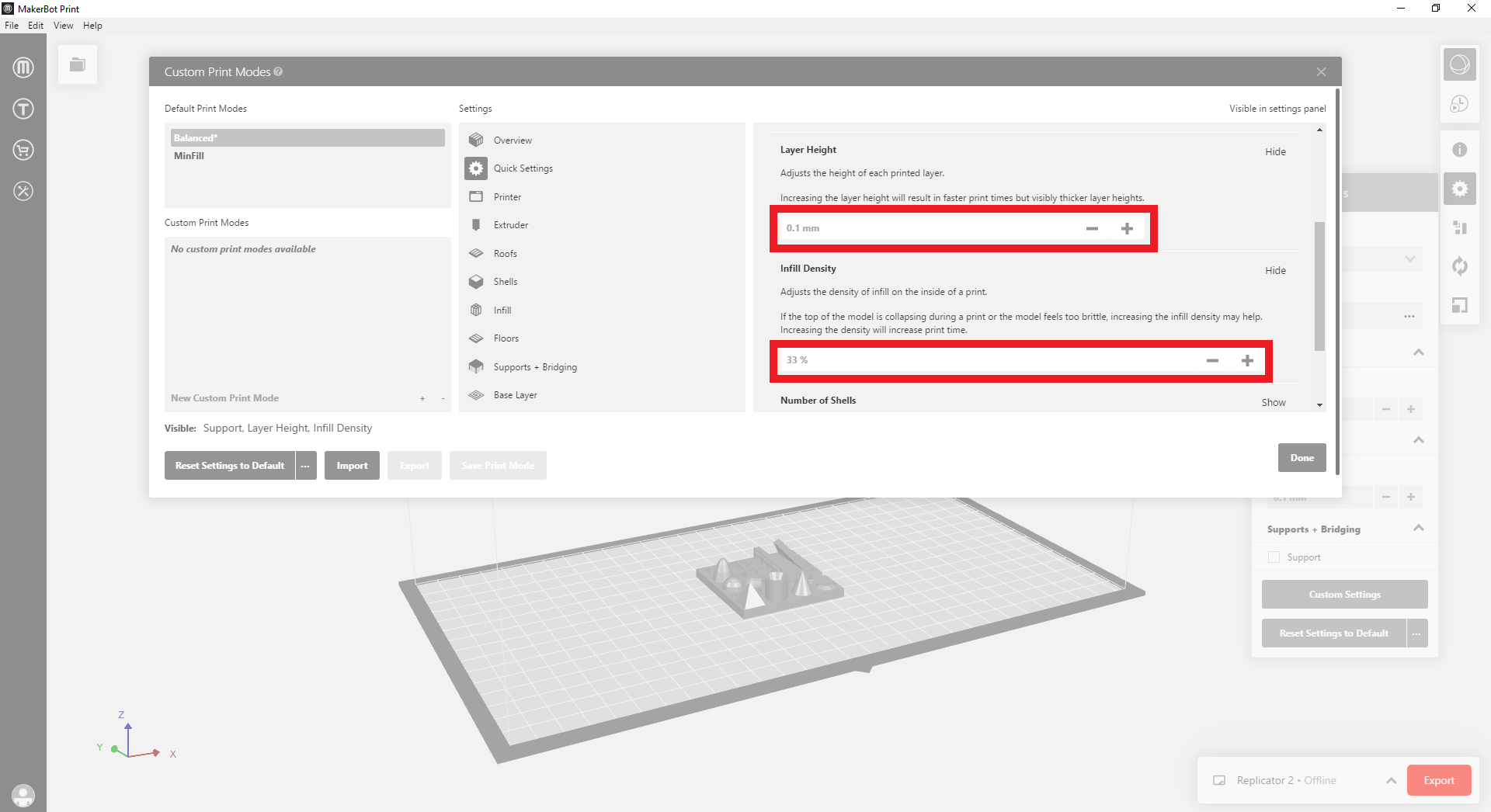Click the help icon beside Custom Print Modes
This screenshot has width=1491, height=812.
click(x=278, y=71)
